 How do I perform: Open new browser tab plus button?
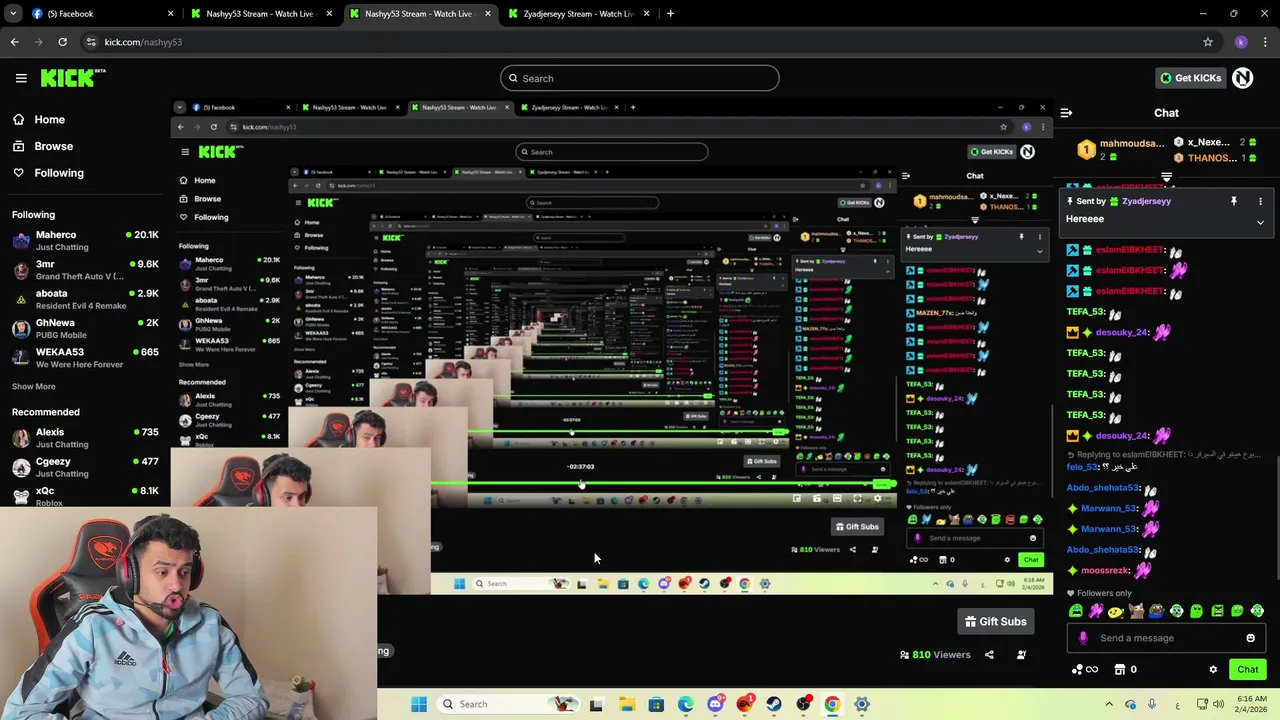tap(670, 14)
